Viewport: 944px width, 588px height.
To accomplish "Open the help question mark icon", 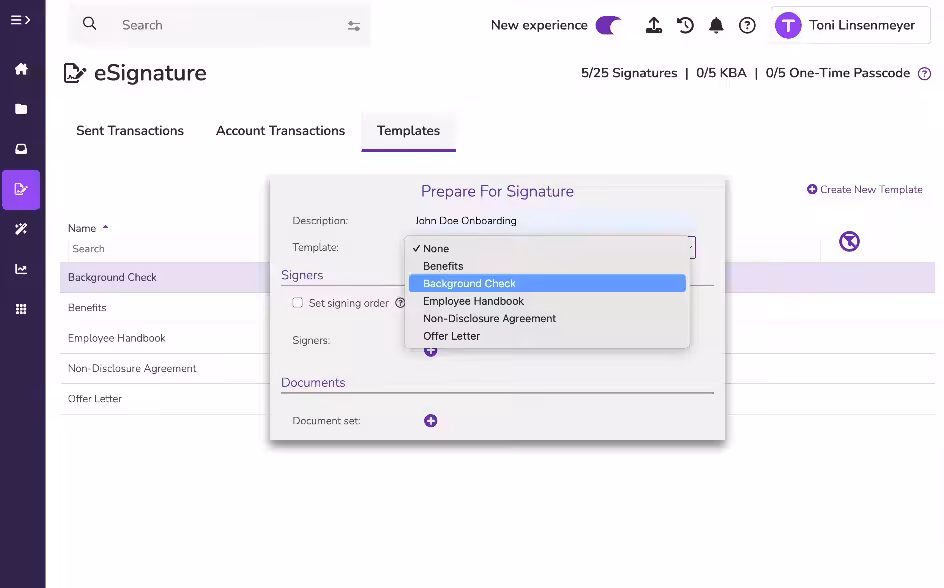I will (747, 25).
